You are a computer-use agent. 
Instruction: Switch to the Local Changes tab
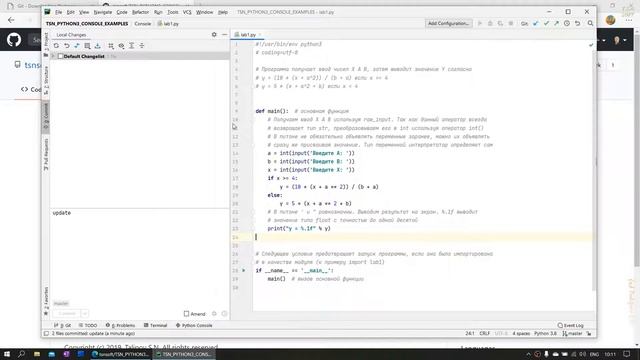coord(71,35)
